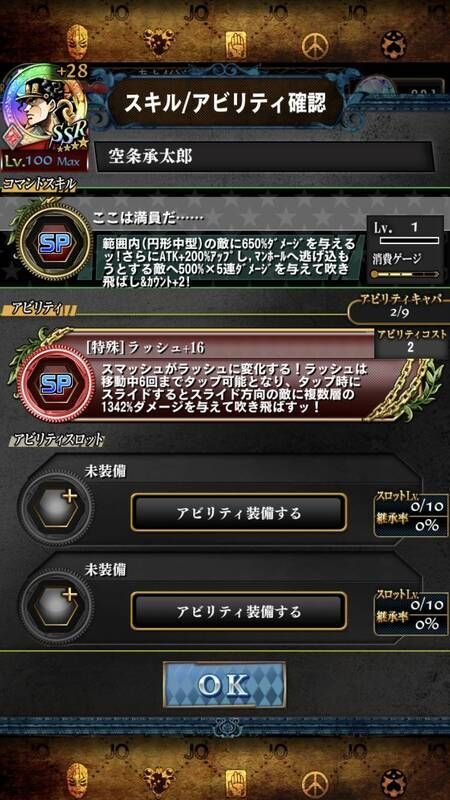Tap the Jotaro SSR character portrait
Image resolution: width=450 pixels, height=800 pixels.
44,116
